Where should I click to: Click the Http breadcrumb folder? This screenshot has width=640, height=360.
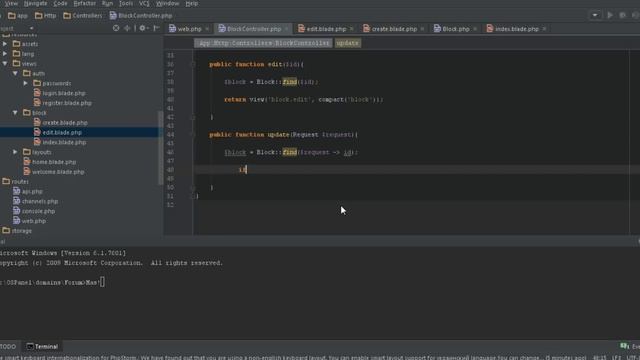(46, 16)
